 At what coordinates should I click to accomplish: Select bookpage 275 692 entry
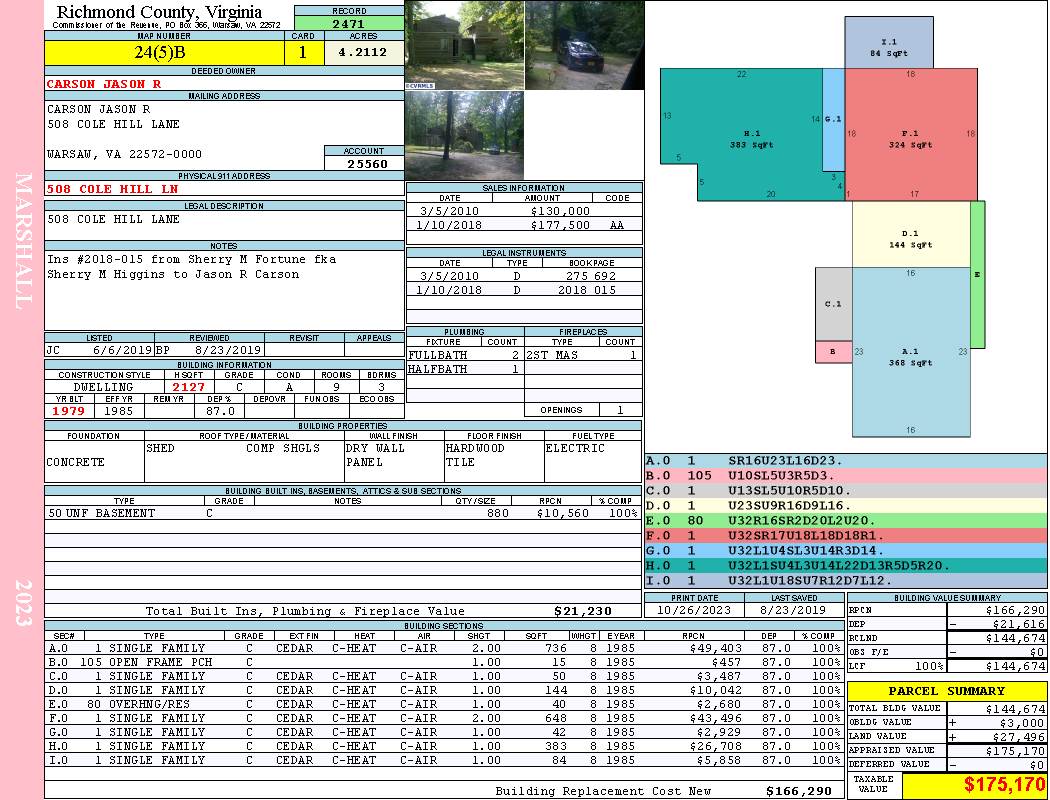591,276
